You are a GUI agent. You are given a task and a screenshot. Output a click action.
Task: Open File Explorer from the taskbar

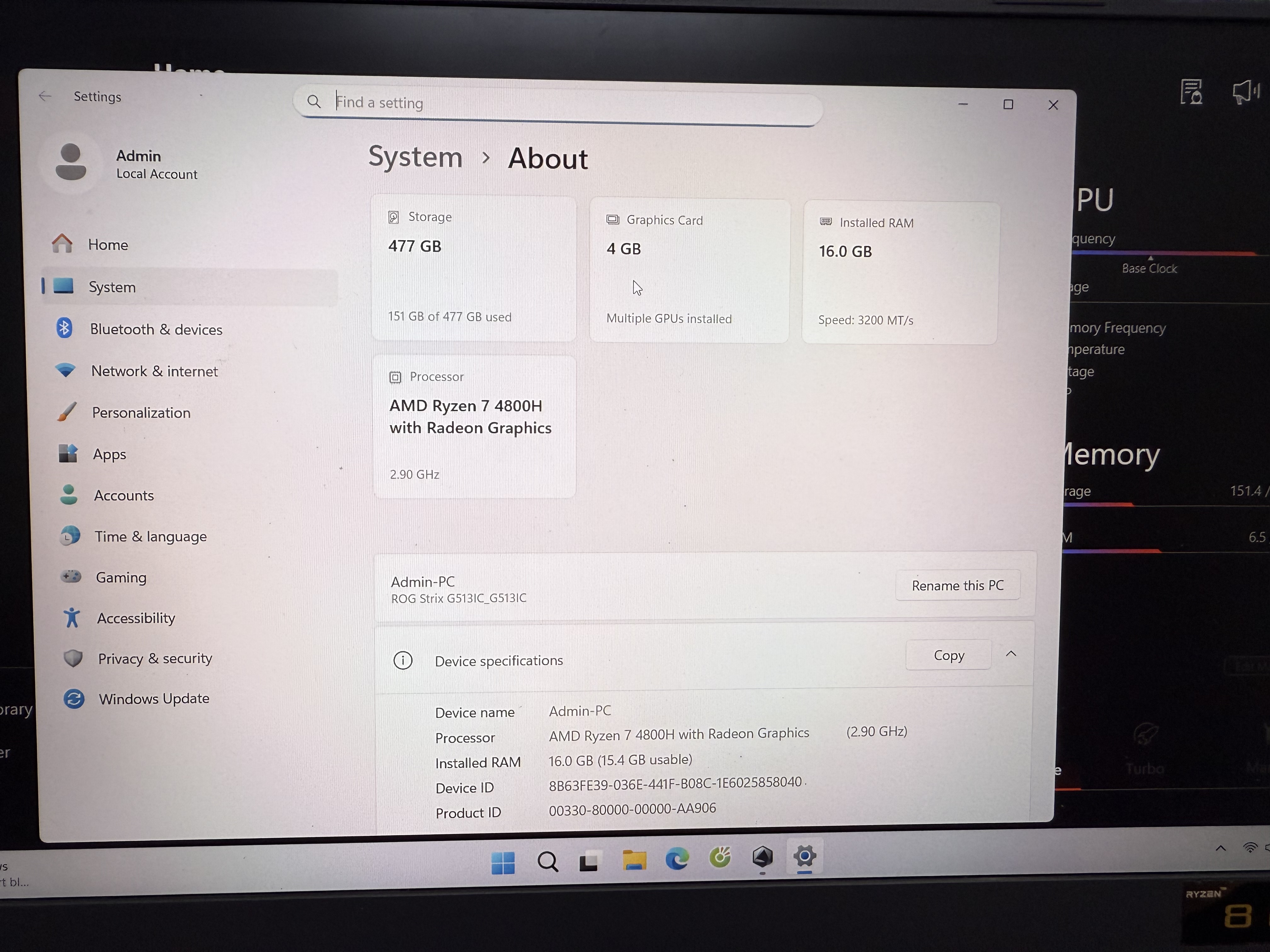(634, 860)
